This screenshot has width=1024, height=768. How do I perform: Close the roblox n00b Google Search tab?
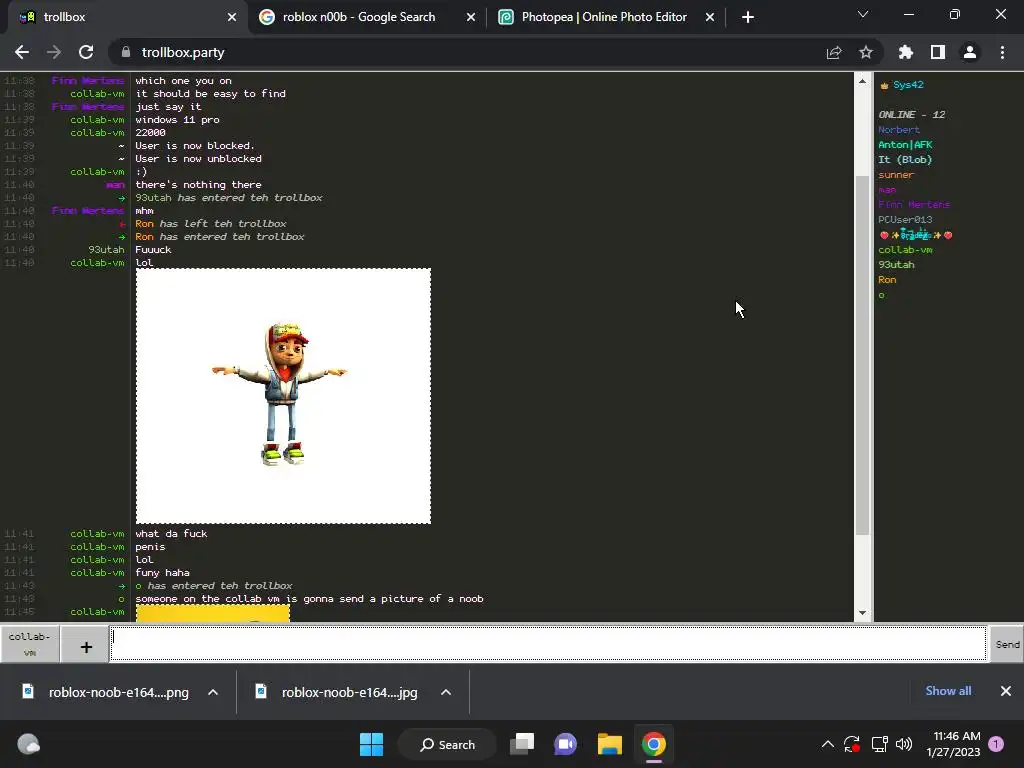click(471, 17)
